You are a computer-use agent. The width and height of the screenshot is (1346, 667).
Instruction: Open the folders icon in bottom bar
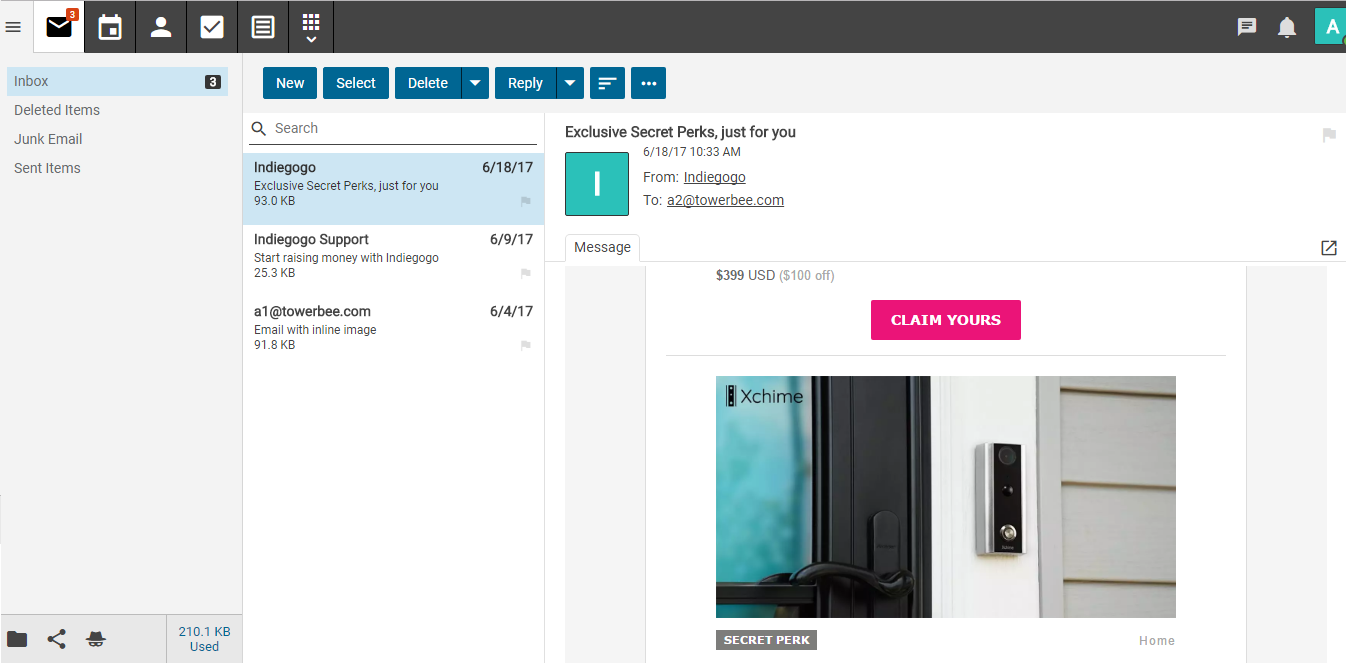(x=17, y=640)
